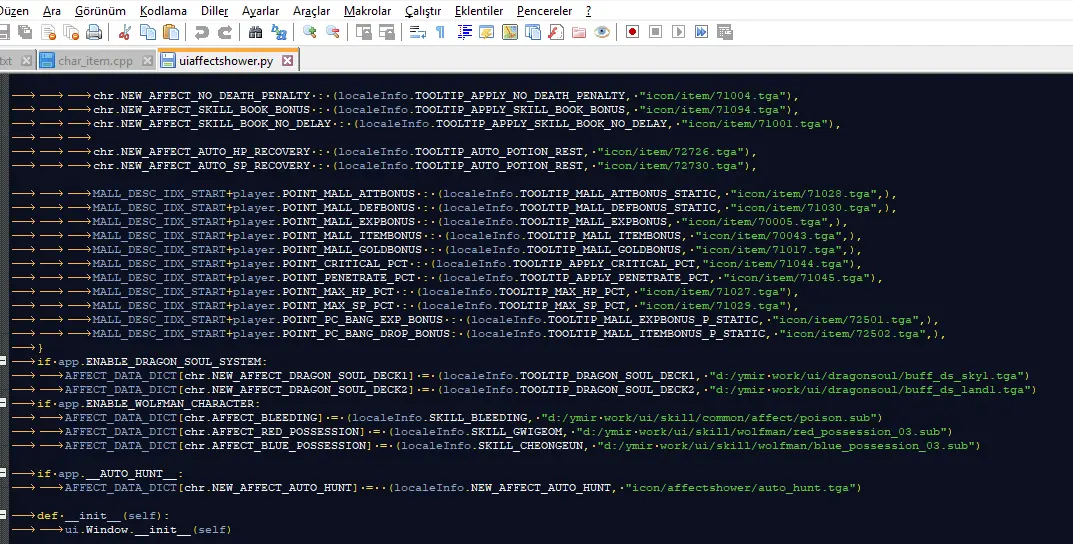Switch to the char_item.cpp tab
The image size is (1073, 544).
[95, 60]
